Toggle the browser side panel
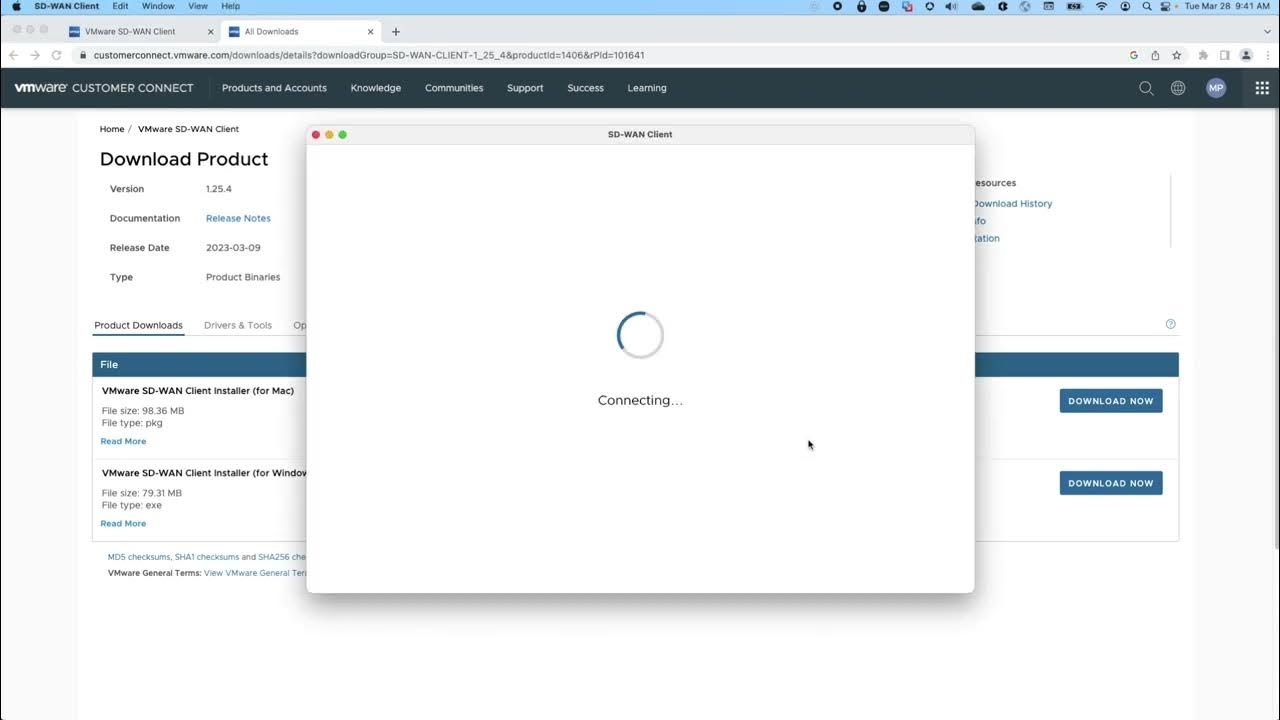Viewport: 1280px width, 720px height. (1224, 55)
